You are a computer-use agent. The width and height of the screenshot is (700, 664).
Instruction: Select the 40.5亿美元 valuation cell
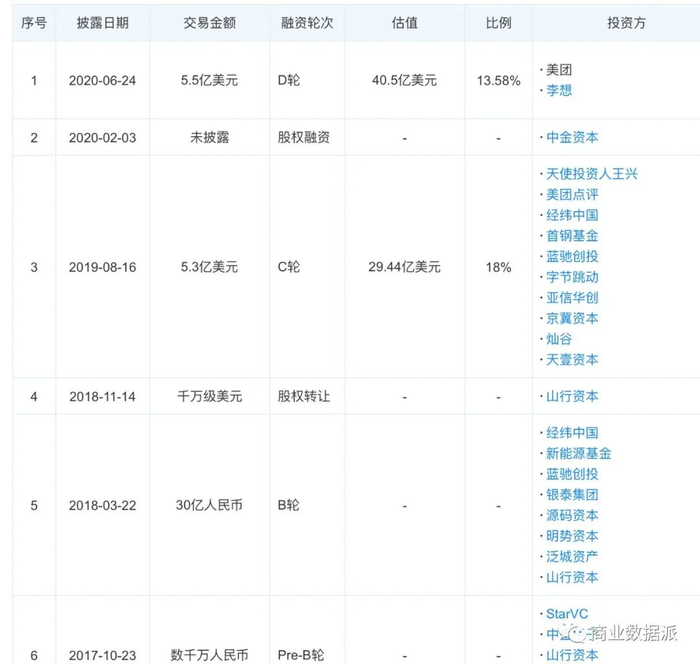[404, 80]
